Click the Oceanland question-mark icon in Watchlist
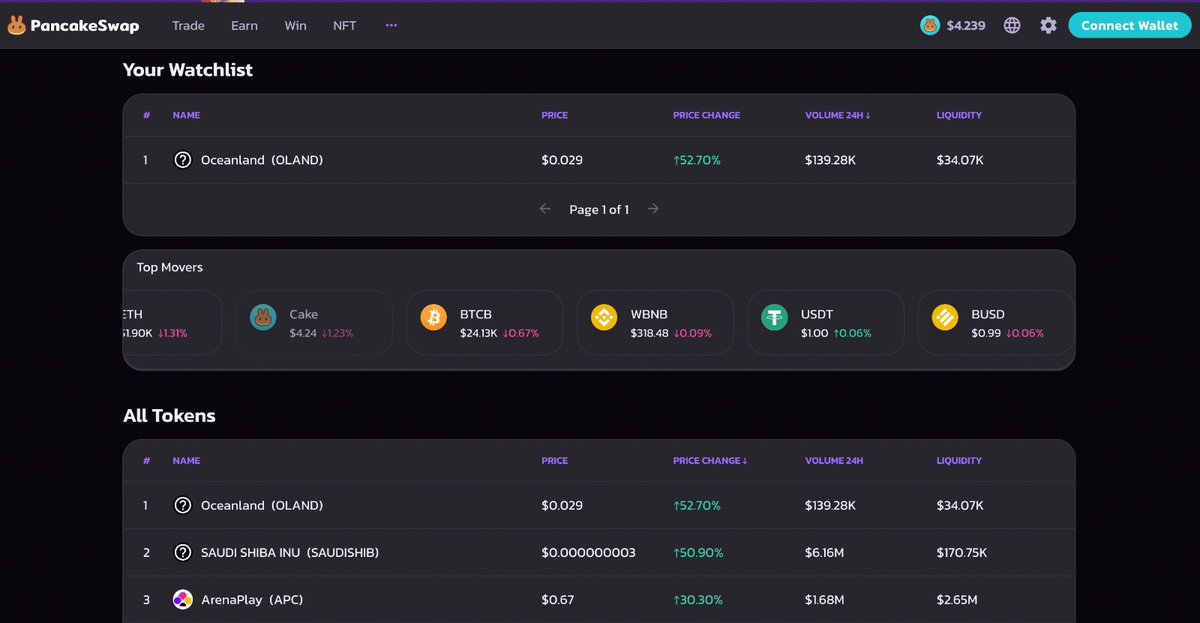This screenshot has width=1200, height=623. point(182,160)
